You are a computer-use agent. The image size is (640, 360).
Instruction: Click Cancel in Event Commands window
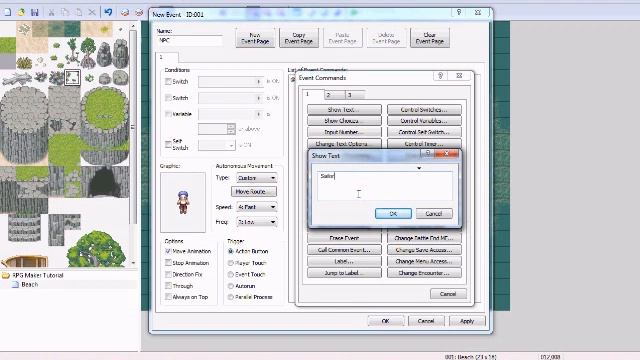pos(448,294)
